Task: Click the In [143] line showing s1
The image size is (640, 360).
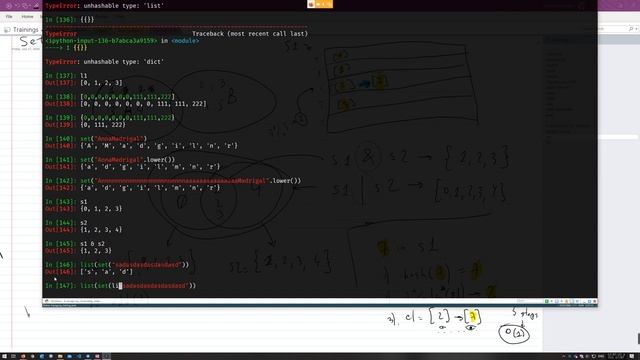Action: [x=66, y=202]
